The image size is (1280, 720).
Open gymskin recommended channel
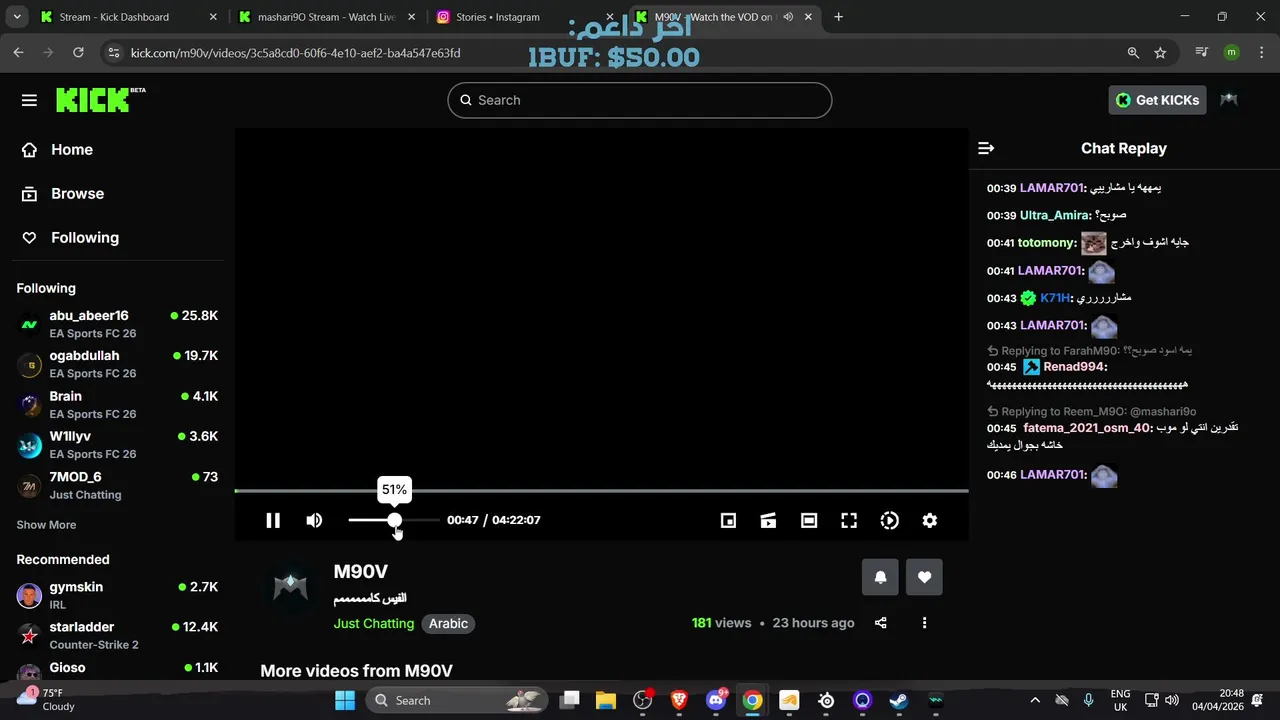[x=118, y=595]
